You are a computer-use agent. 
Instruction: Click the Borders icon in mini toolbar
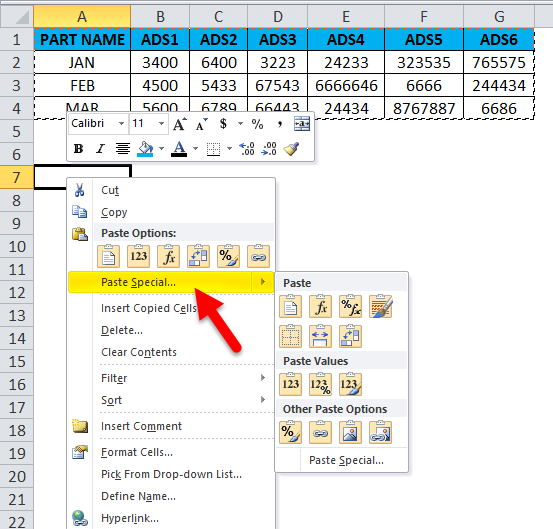coord(213,149)
